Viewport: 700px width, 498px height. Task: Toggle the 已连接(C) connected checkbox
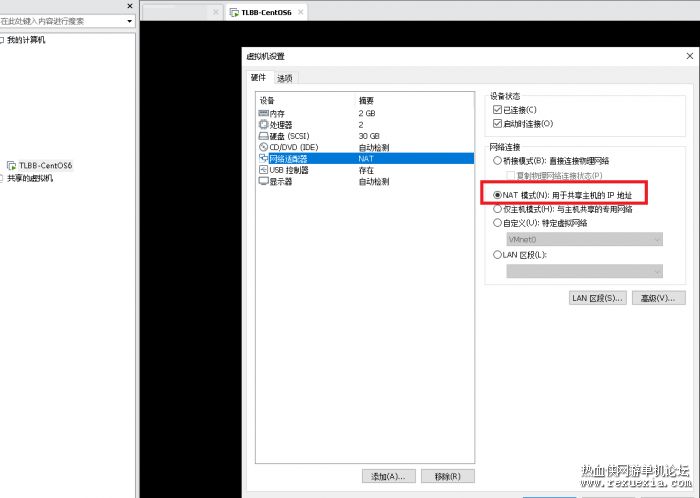tap(497, 109)
